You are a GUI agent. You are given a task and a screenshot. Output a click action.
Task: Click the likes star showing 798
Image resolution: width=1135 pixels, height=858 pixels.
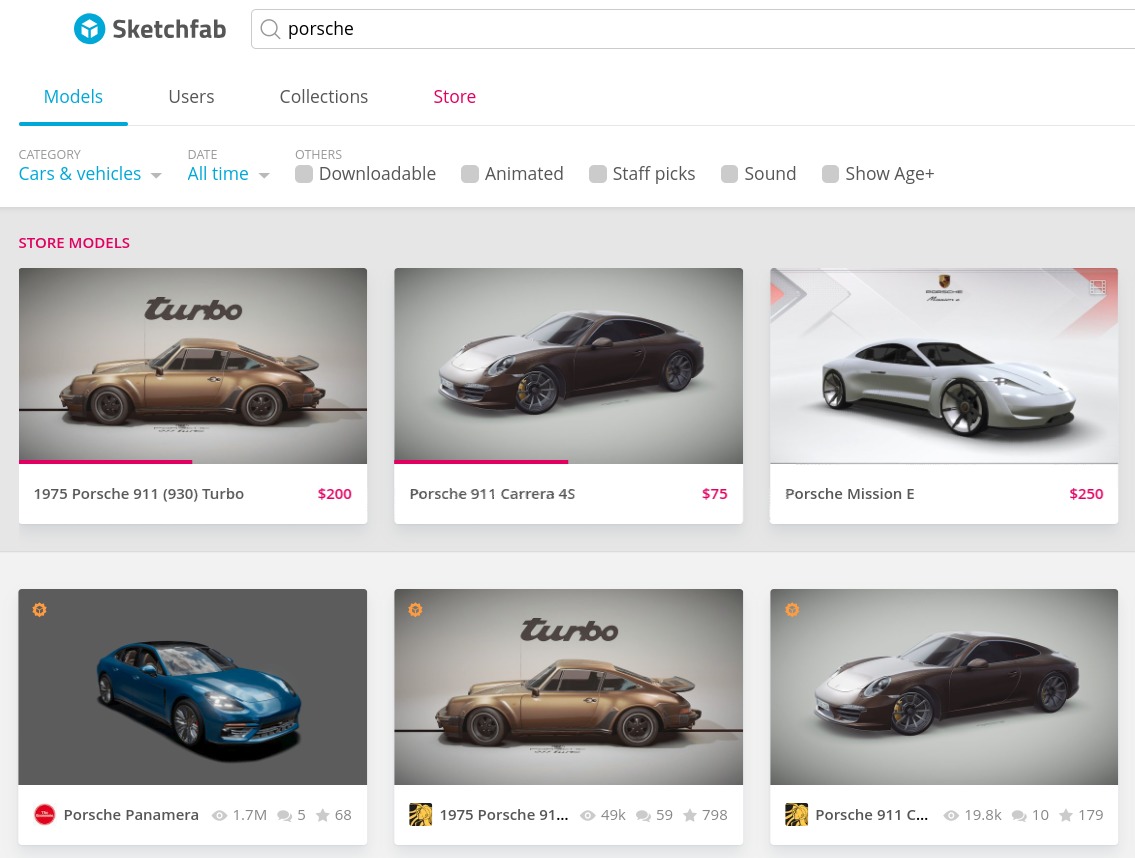point(690,815)
